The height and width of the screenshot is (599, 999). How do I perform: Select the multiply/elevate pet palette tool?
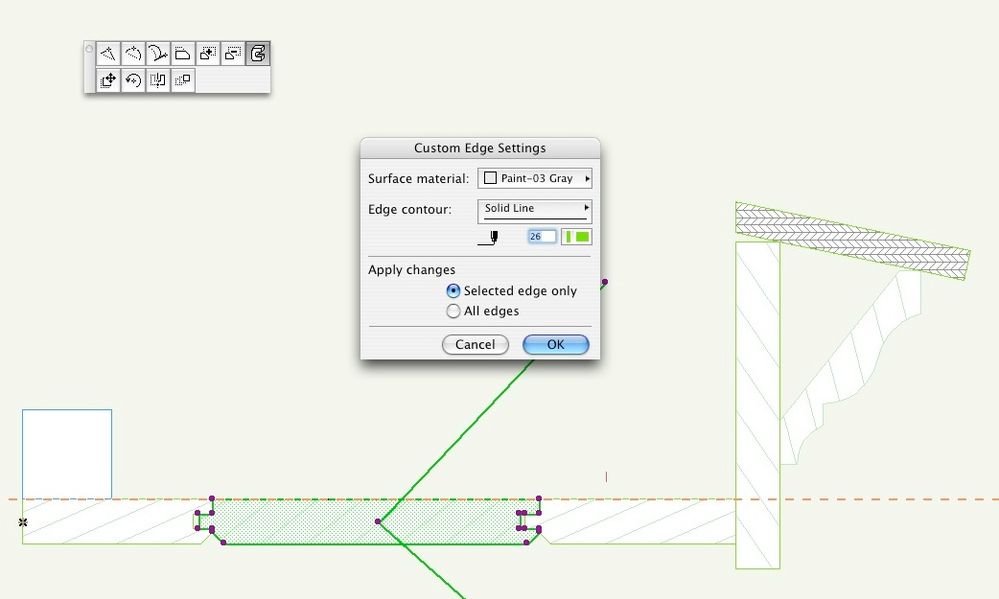click(x=182, y=80)
